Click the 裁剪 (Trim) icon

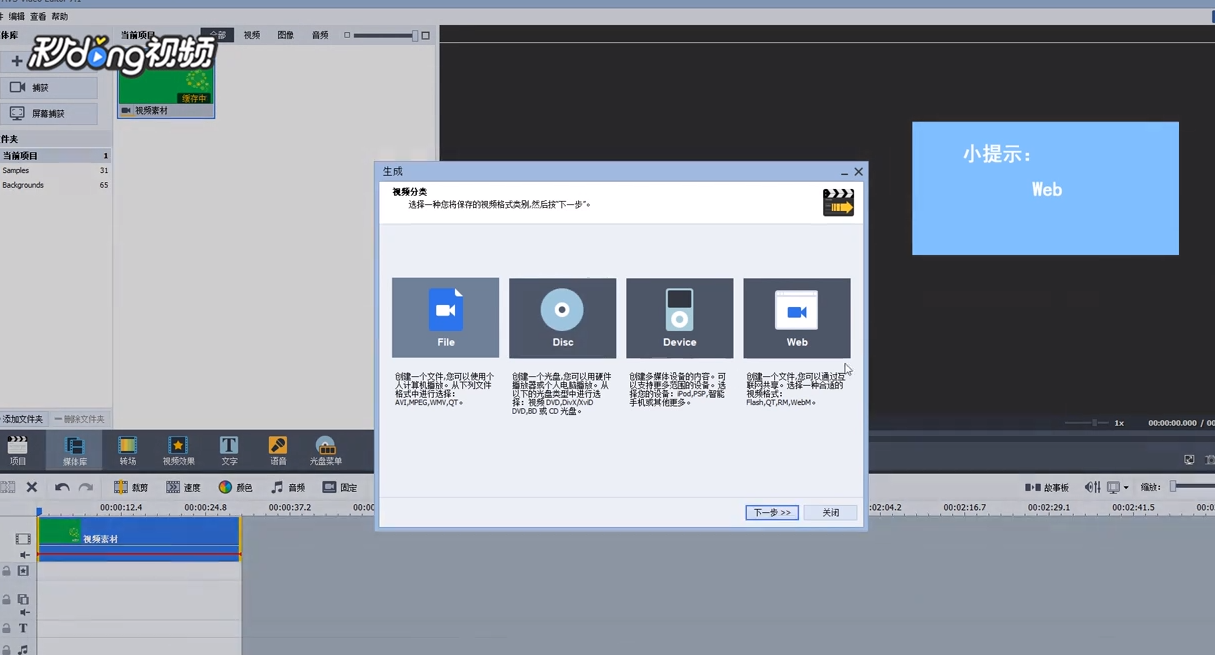pos(131,487)
